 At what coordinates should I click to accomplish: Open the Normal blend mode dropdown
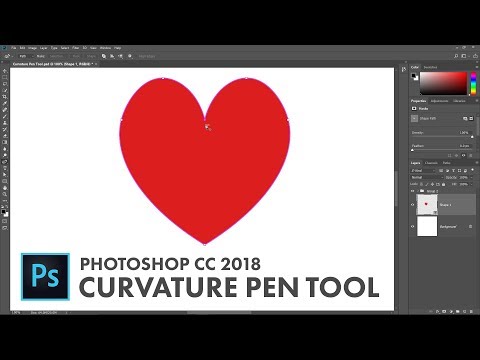427,177
